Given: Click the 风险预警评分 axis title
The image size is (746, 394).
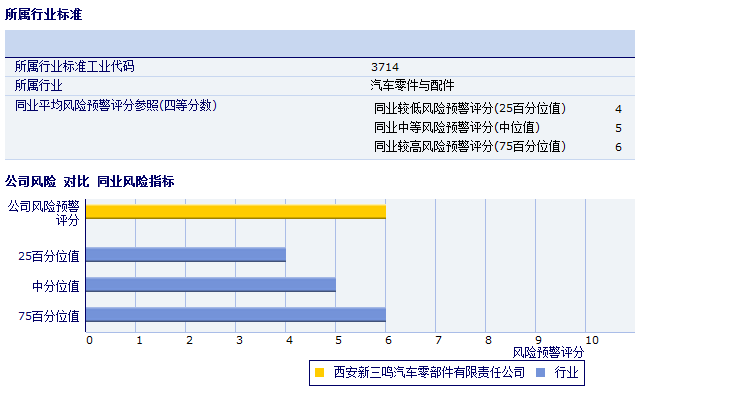Looking at the screenshot, I should (x=548, y=353).
